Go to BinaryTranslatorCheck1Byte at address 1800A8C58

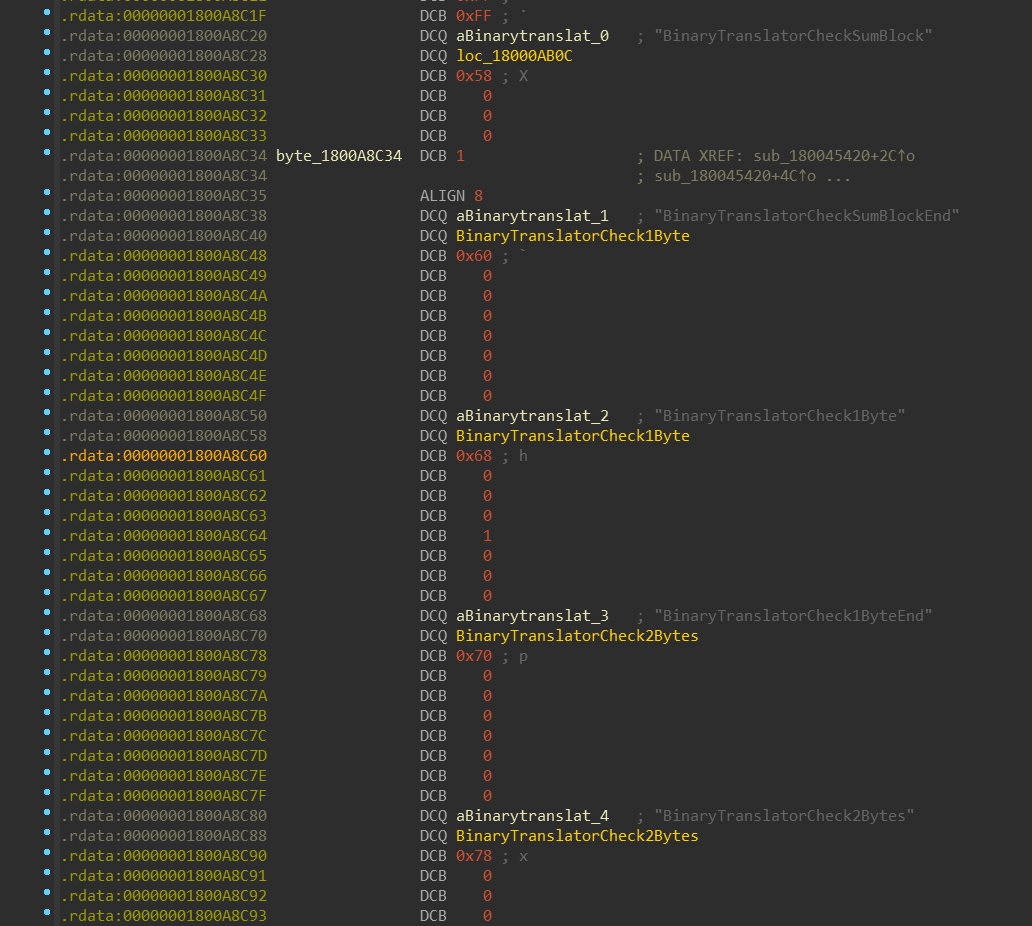pos(573,436)
